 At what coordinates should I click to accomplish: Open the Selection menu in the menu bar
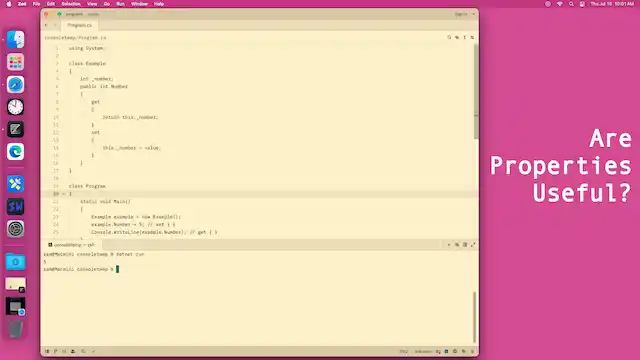(x=71, y=4)
